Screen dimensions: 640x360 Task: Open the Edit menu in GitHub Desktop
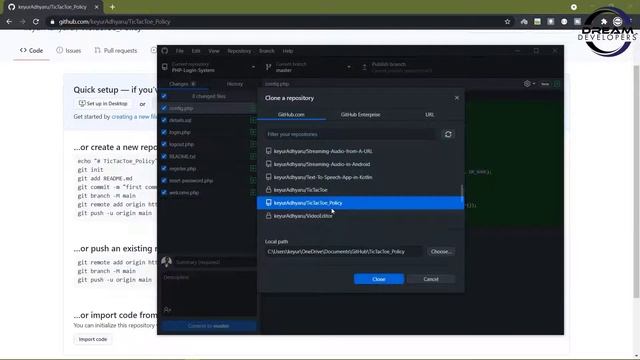pos(196,51)
